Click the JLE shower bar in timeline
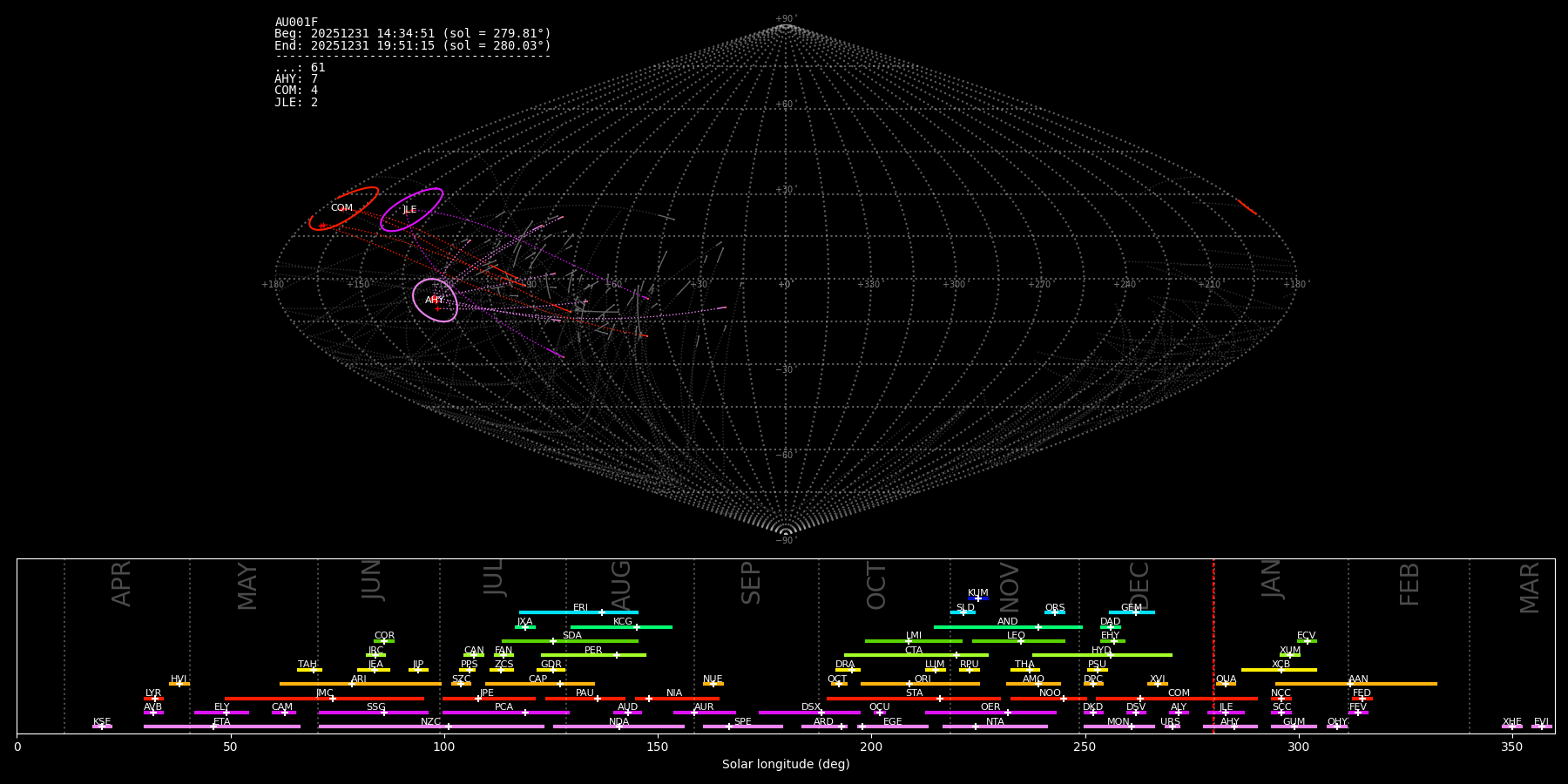Viewport: 1568px width, 784px height. pos(1226,713)
